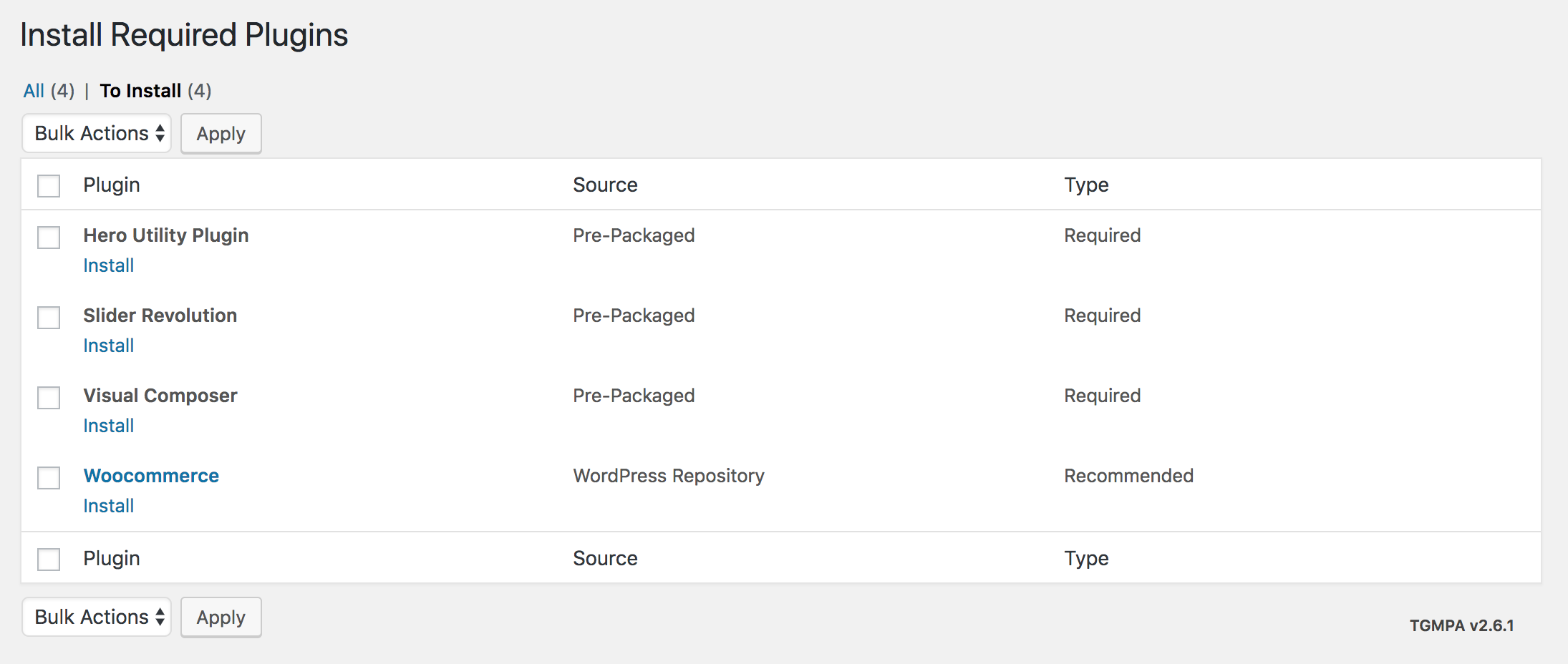Check the Woocommerce row checkbox
The width and height of the screenshot is (1568, 664).
tap(49, 478)
